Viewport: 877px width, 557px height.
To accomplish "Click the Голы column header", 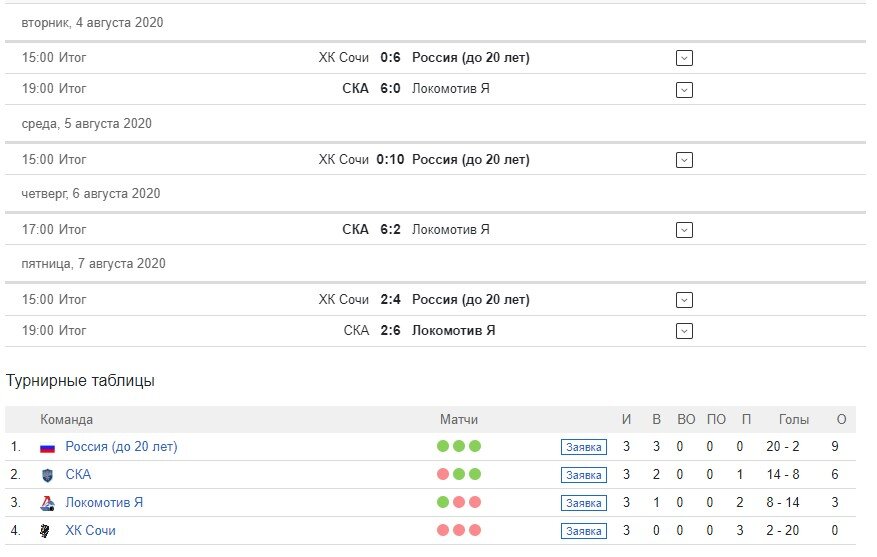I will click(x=794, y=419).
